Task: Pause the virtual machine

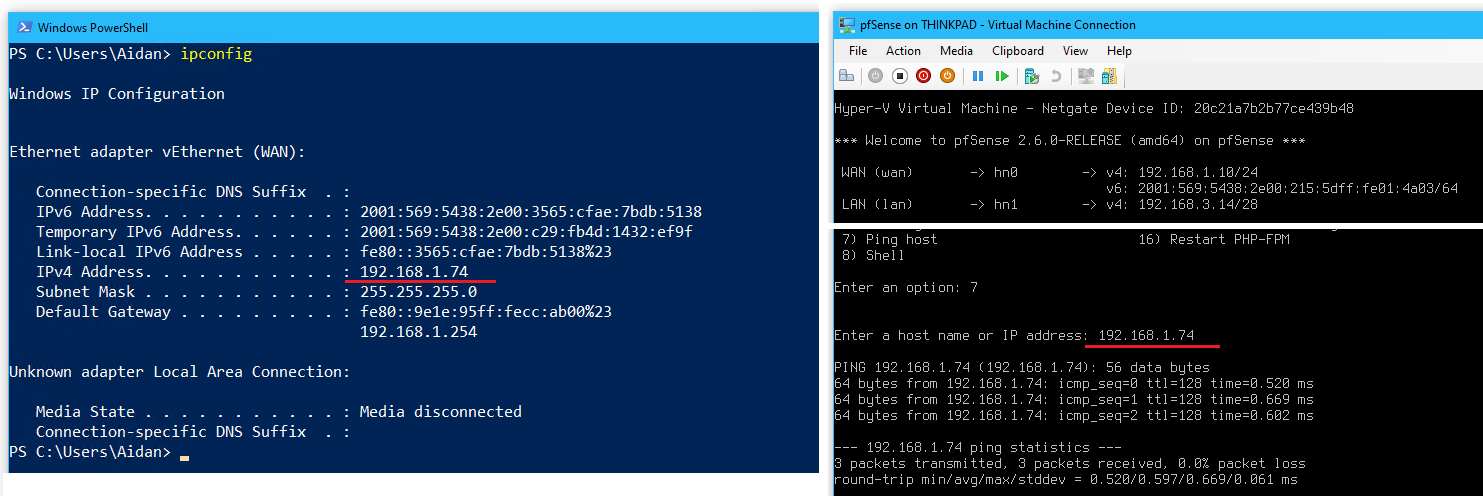Action: [978, 76]
